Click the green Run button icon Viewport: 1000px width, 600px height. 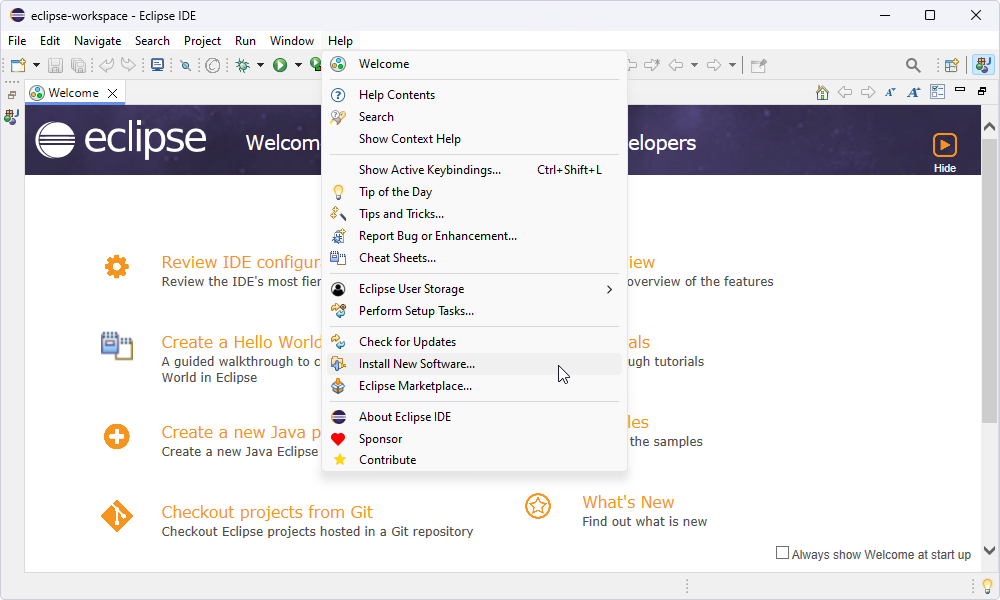tap(280, 65)
